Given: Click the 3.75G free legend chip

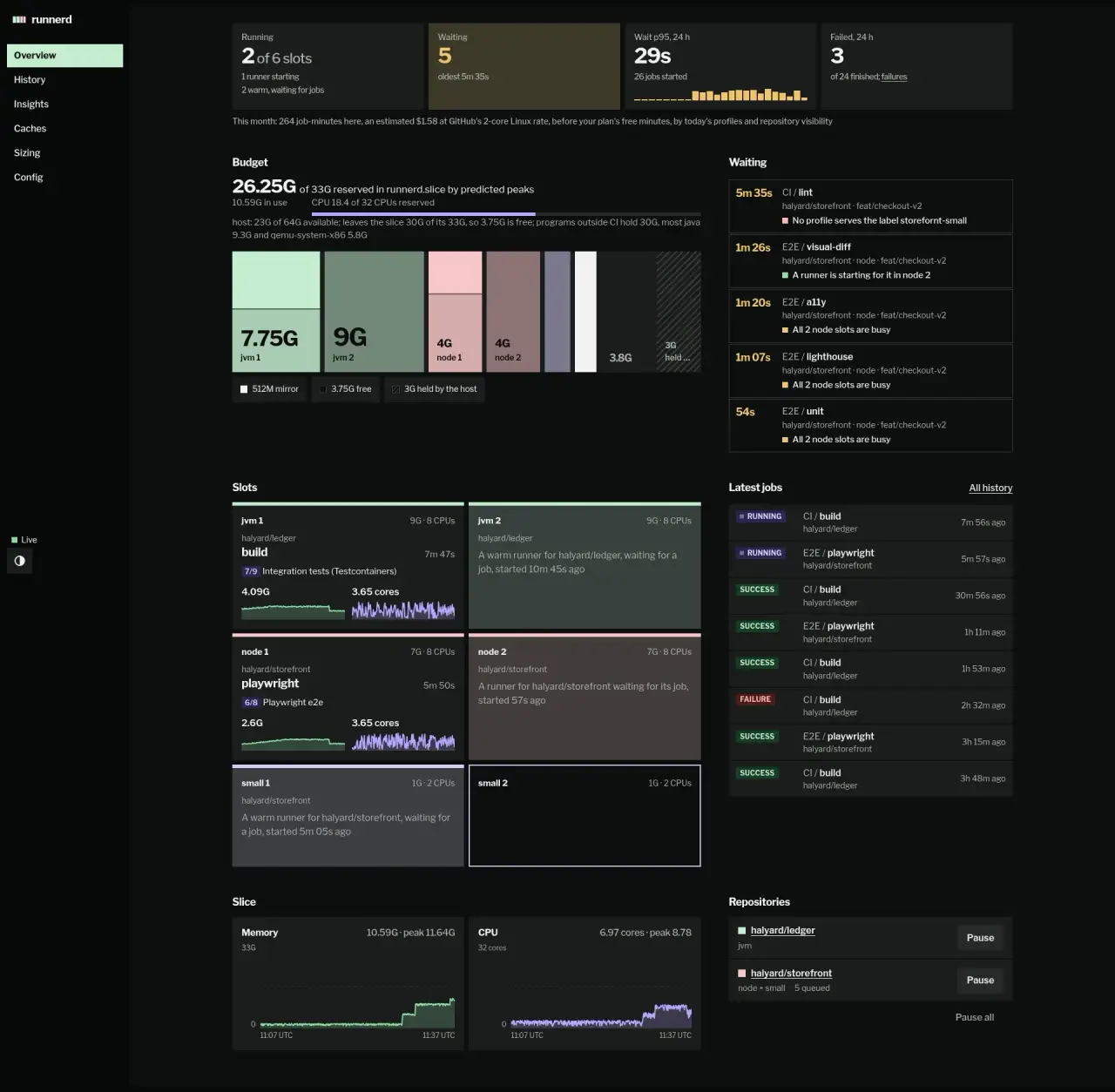Looking at the screenshot, I should tap(346, 389).
